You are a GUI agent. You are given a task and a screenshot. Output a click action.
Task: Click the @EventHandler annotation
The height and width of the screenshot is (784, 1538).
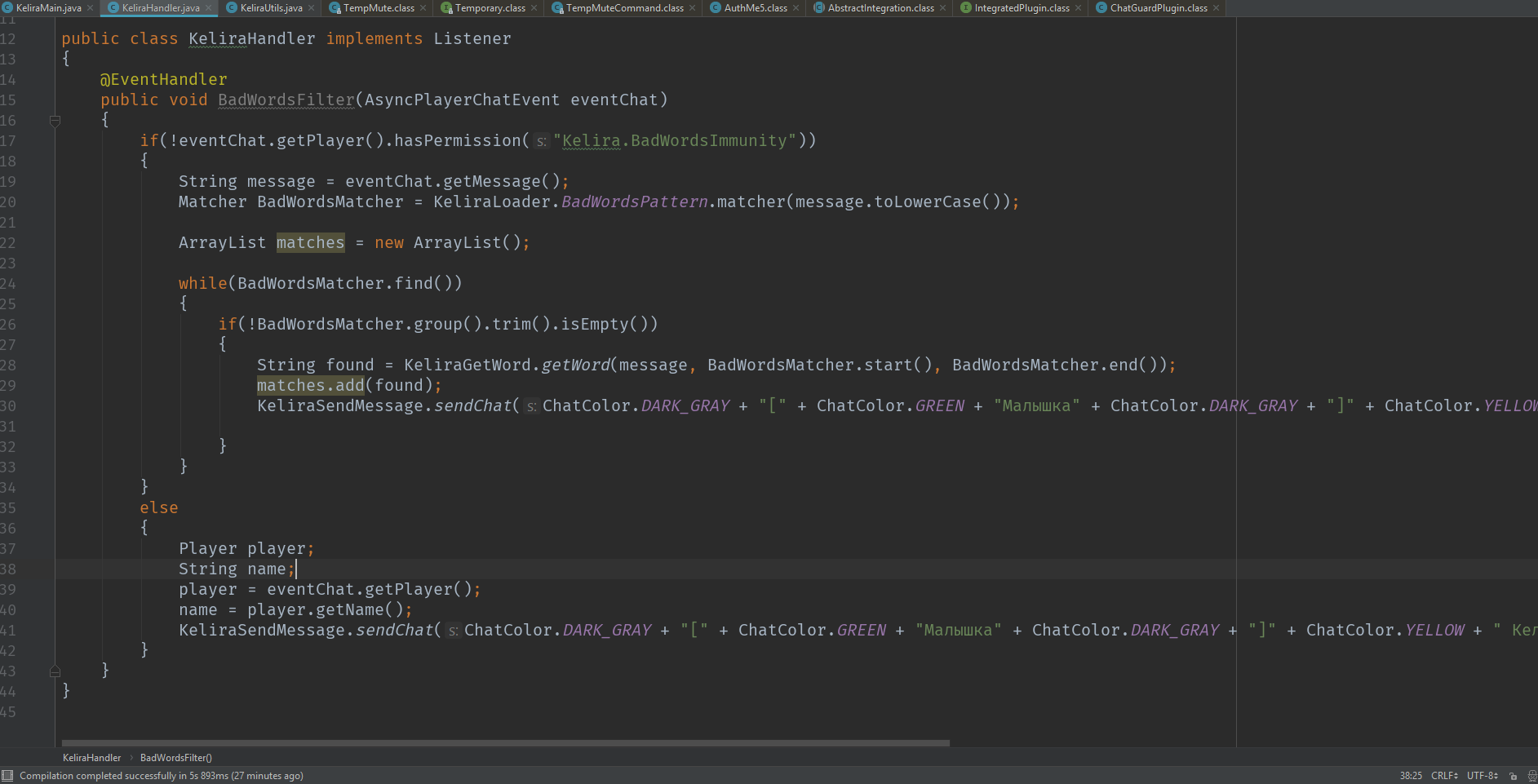[x=163, y=79]
